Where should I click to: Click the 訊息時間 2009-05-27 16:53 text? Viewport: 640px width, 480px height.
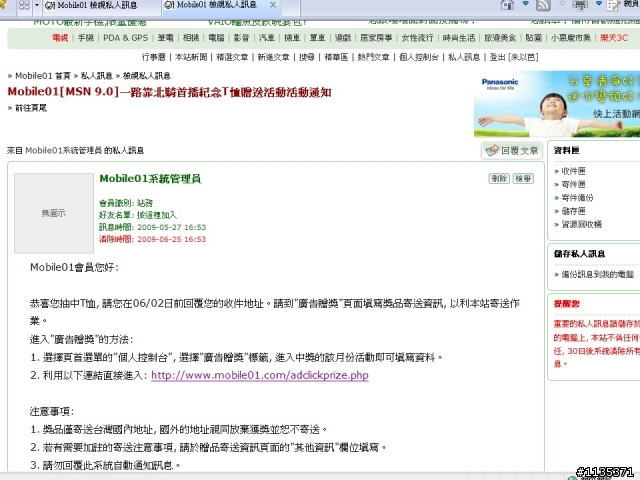tap(153, 227)
